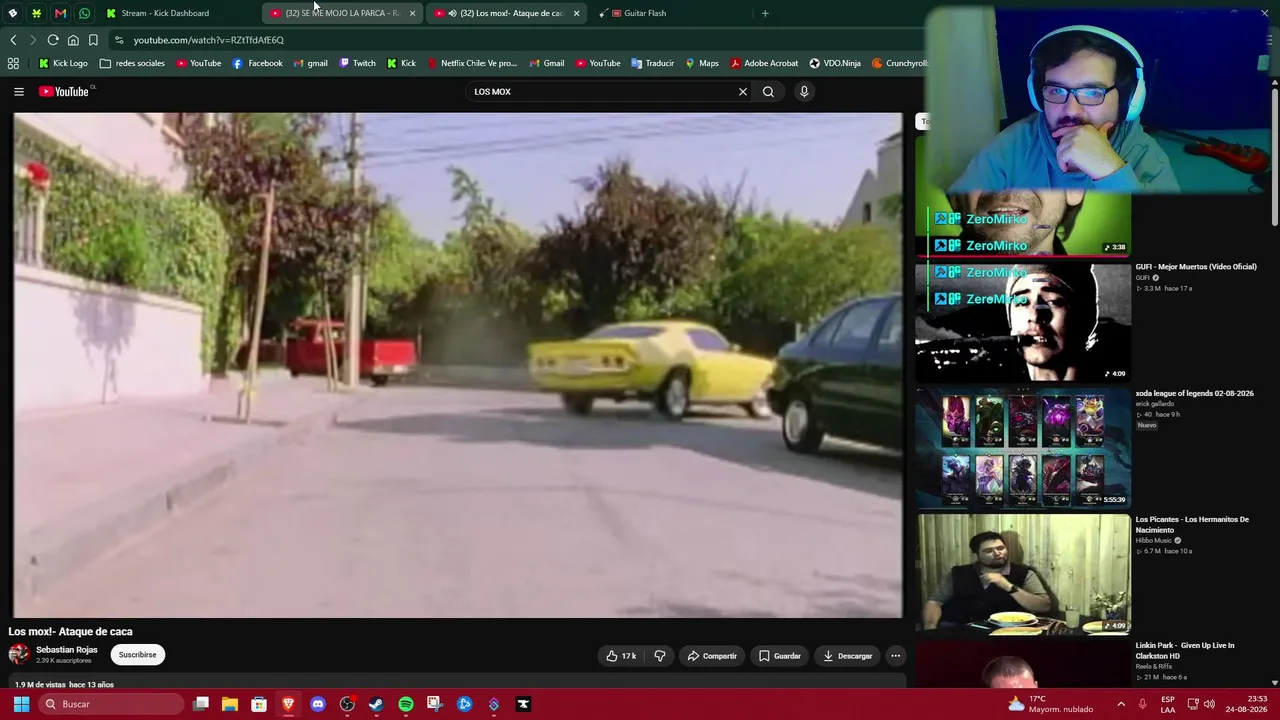Bookmark this page in the toolbar

click(93, 40)
